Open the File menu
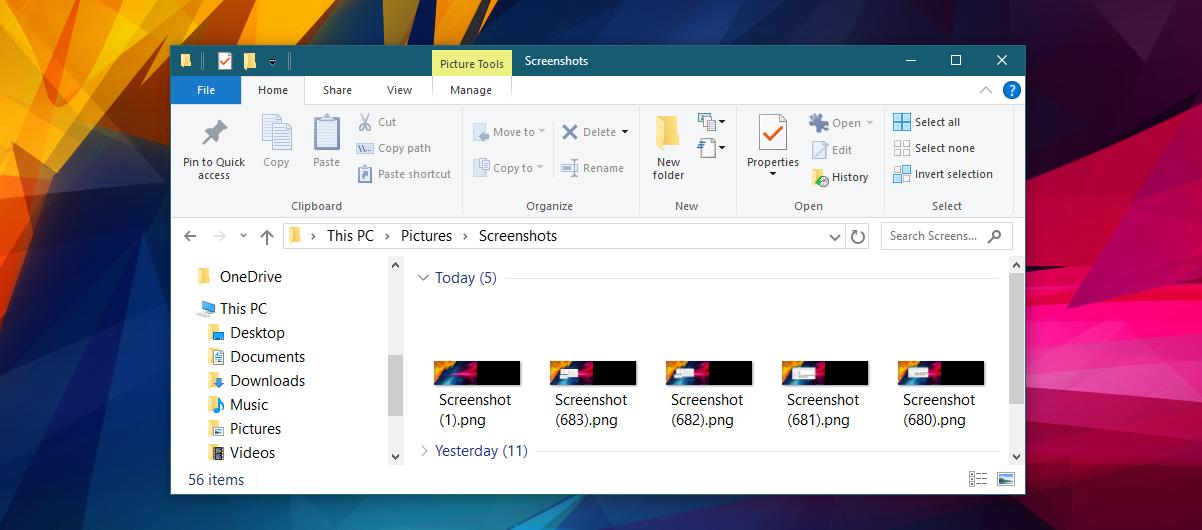Image resolution: width=1202 pixels, height=530 pixels. coord(206,90)
